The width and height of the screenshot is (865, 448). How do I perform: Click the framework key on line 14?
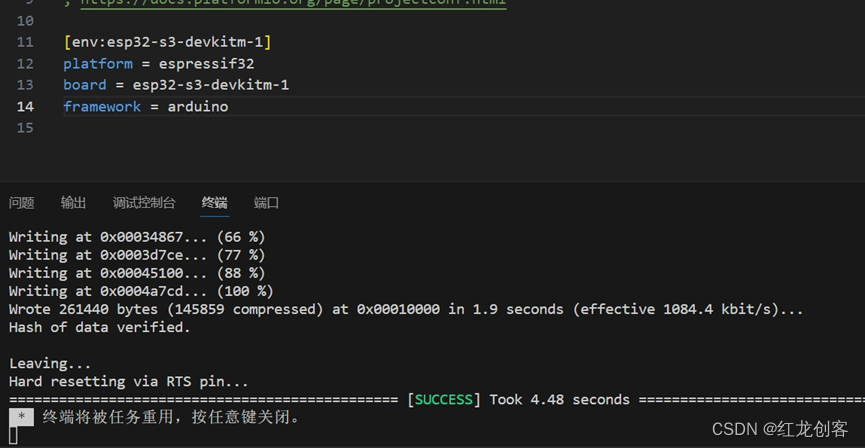tap(102, 106)
